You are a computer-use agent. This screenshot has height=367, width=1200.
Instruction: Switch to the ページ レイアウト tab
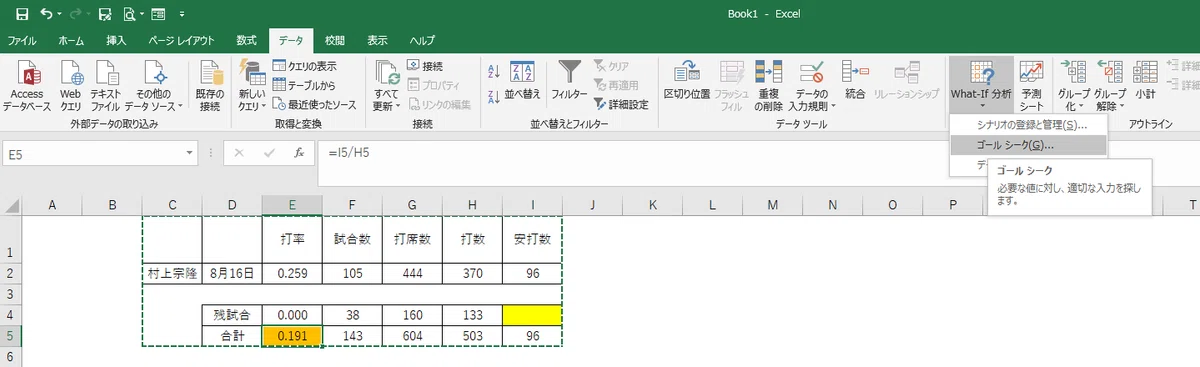pyautogui.click(x=181, y=41)
